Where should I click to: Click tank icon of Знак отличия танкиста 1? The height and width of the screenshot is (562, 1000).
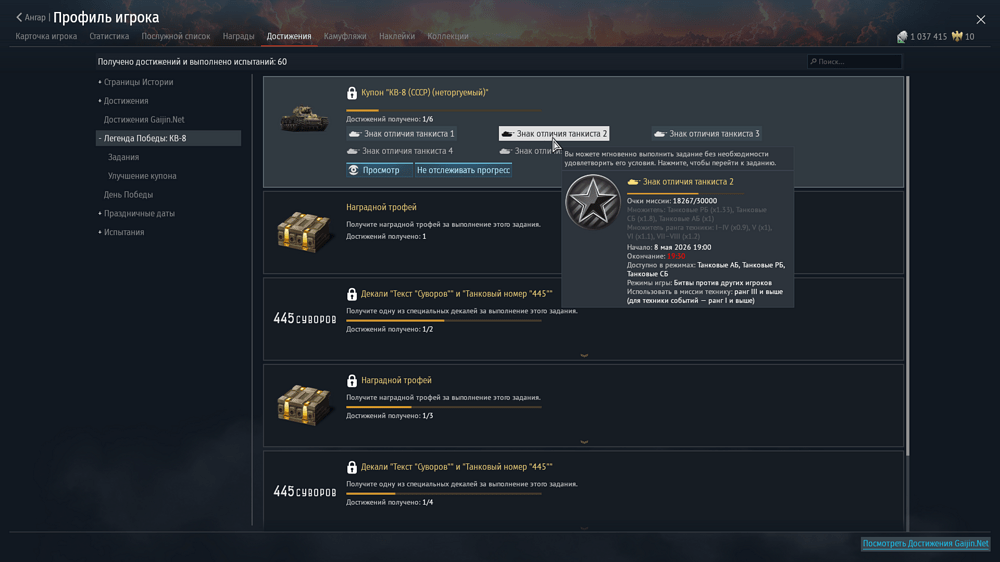(355, 134)
